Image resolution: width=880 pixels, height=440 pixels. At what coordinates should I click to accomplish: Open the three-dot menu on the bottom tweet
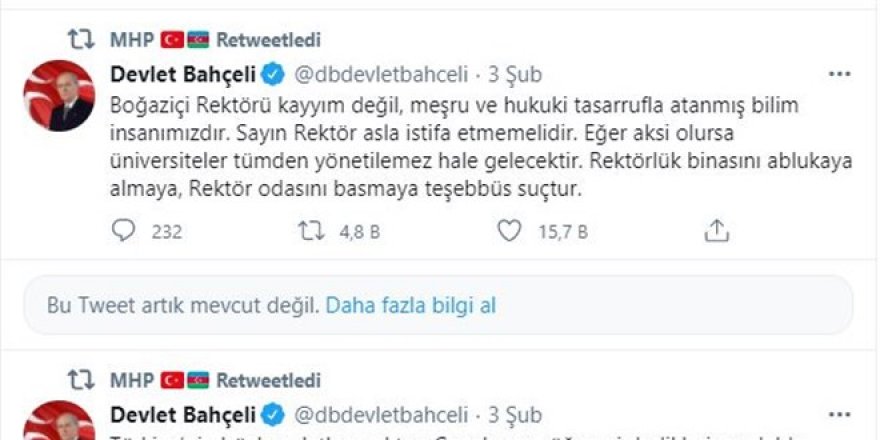coord(839,414)
